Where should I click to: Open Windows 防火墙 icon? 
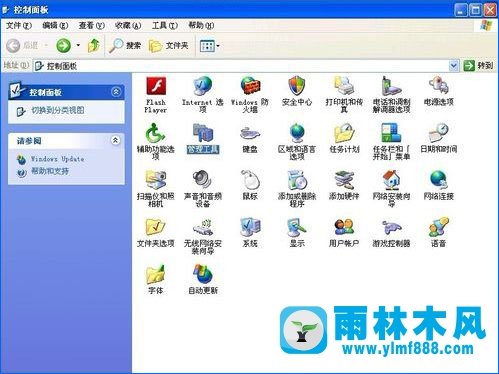click(x=250, y=95)
